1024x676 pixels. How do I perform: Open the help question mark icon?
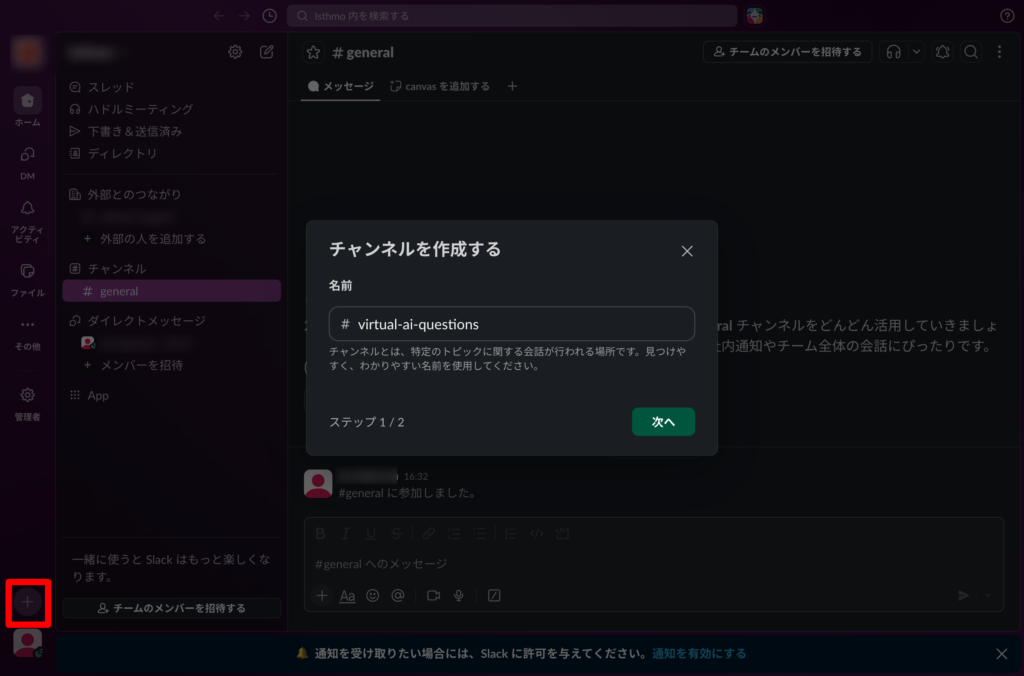click(1007, 16)
